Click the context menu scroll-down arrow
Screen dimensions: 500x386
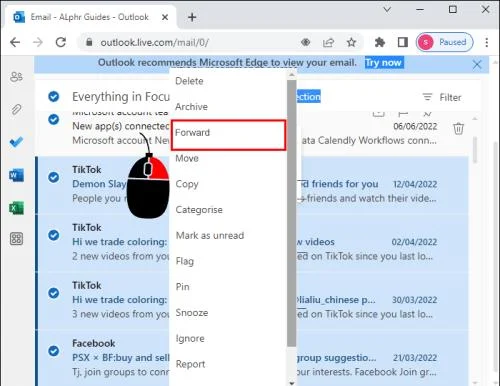pyautogui.click(x=292, y=383)
